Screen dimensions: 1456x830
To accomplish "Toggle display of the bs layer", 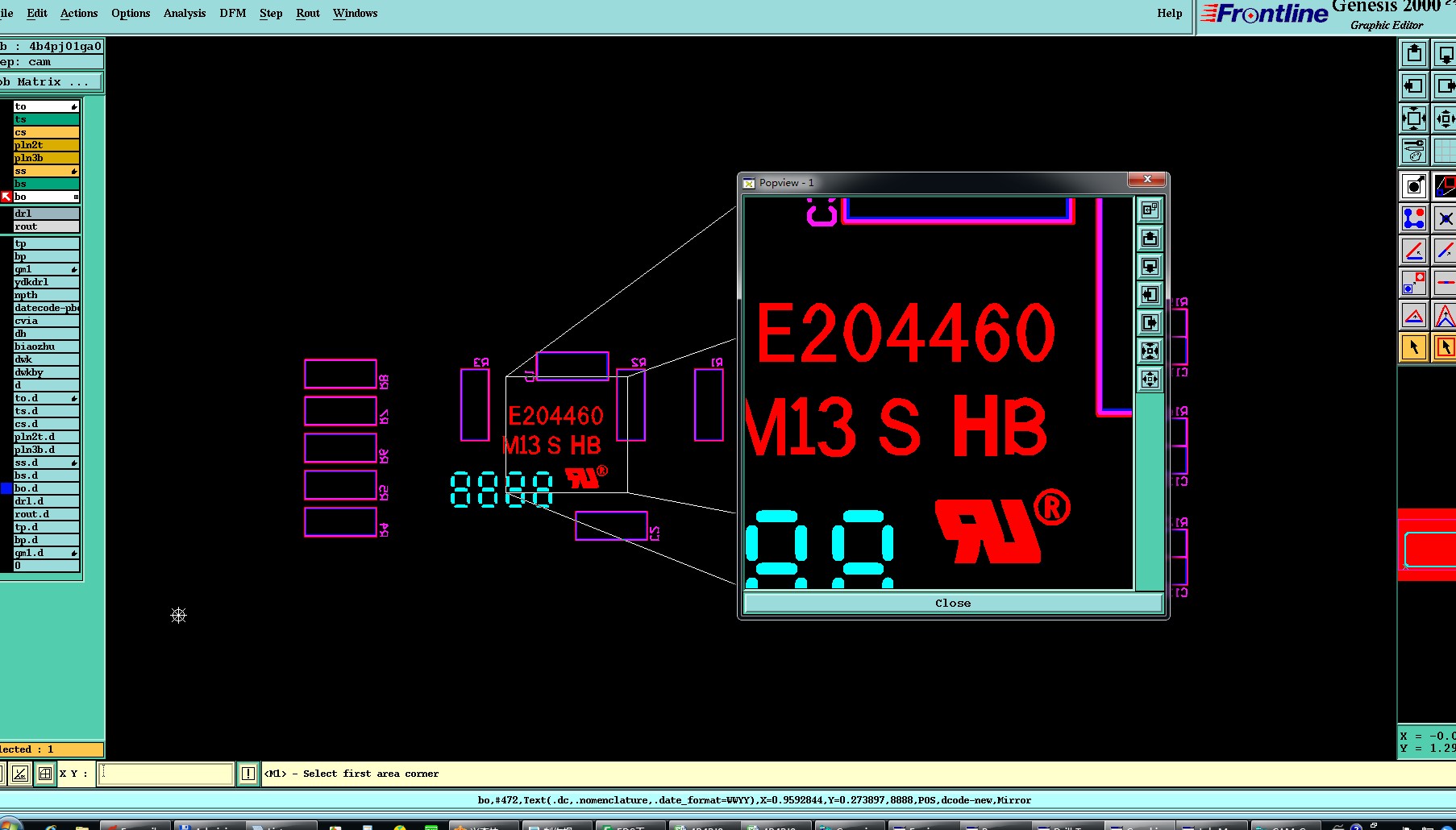I will coord(47,184).
